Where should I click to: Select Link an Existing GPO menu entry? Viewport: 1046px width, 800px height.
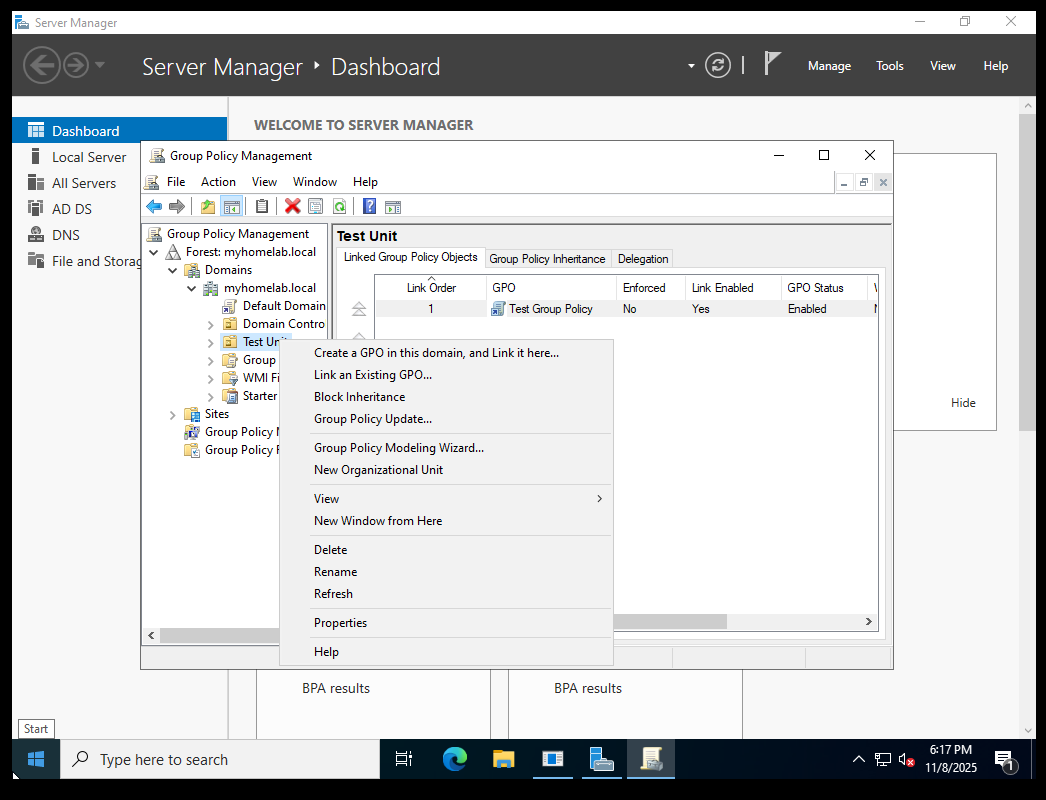pos(372,375)
